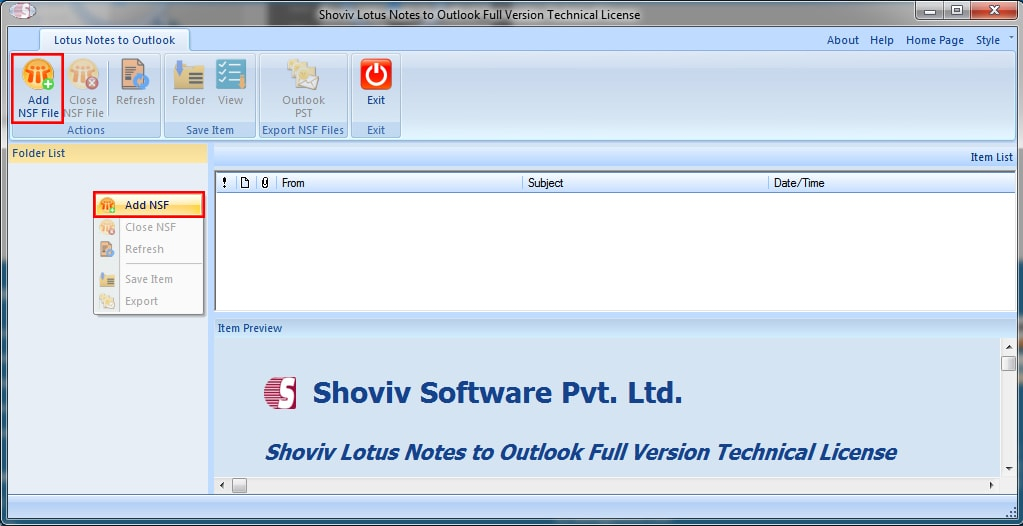This screenshot has width=1023, height=526.
Task: Choose Export in the context menu
Action: tap(149, 302)
